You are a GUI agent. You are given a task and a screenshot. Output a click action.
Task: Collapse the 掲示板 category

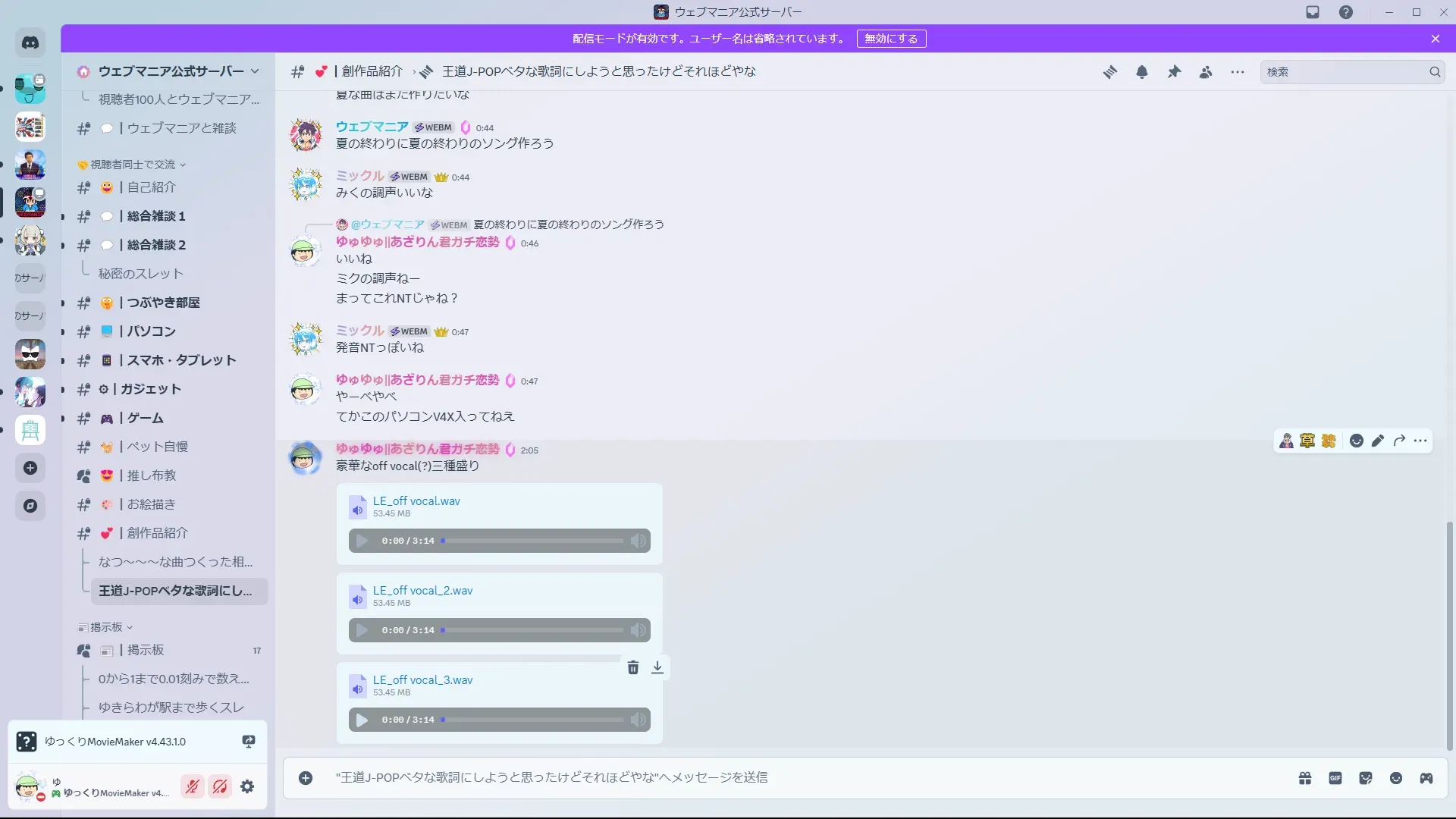(106, 627)
